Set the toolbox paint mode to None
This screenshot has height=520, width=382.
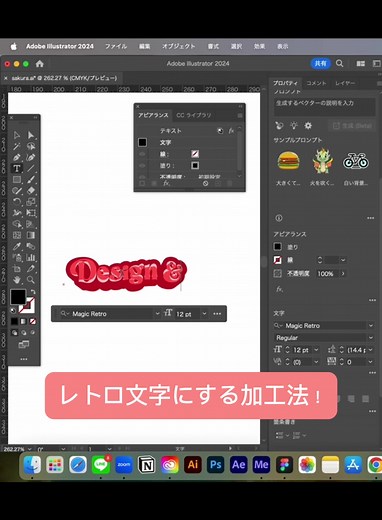click(33, 321)
